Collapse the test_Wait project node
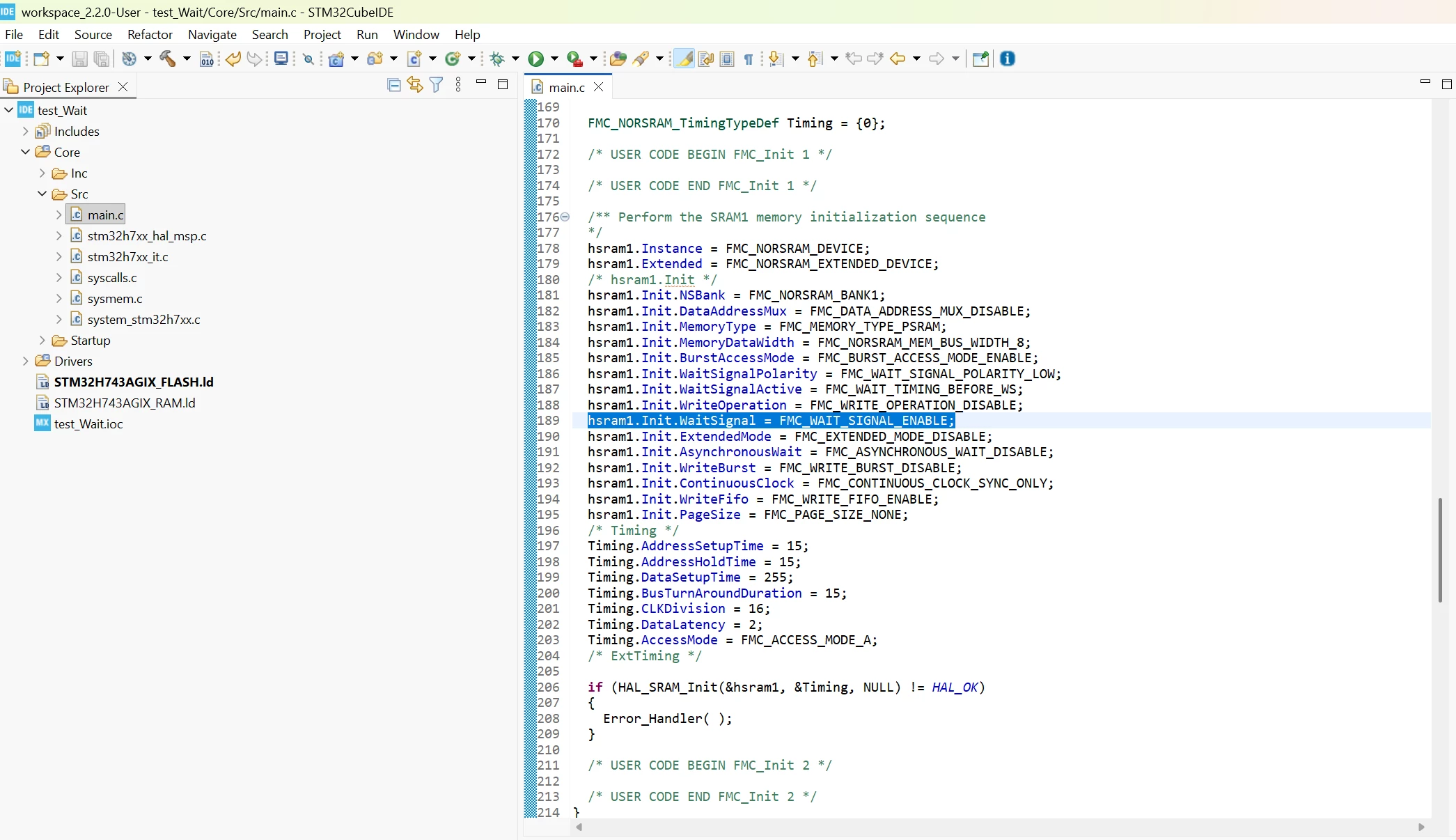The height and width of the screenshot is (840, 1456). (x=9, y=111)
